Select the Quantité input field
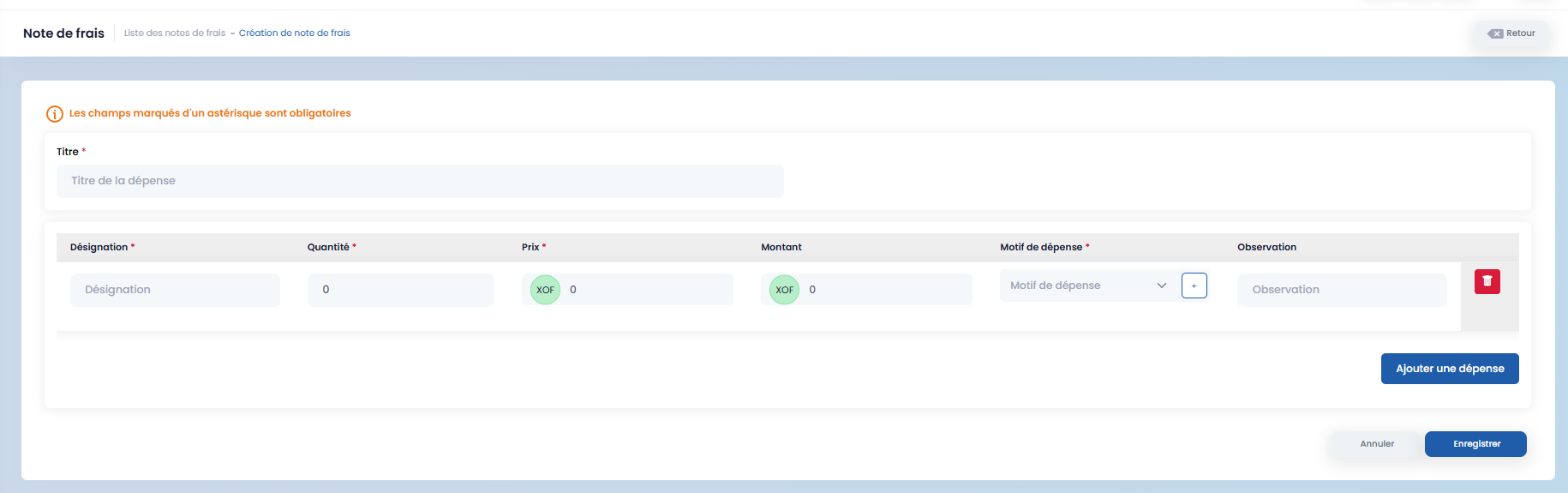Screen dimensions: 1568x493 tap(400, 290)
